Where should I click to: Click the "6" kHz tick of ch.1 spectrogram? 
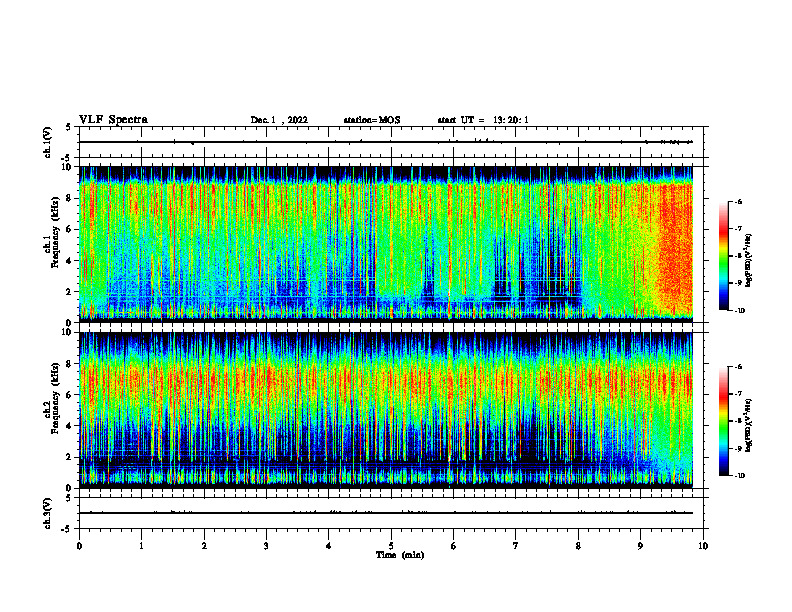[x=70, y=229]
